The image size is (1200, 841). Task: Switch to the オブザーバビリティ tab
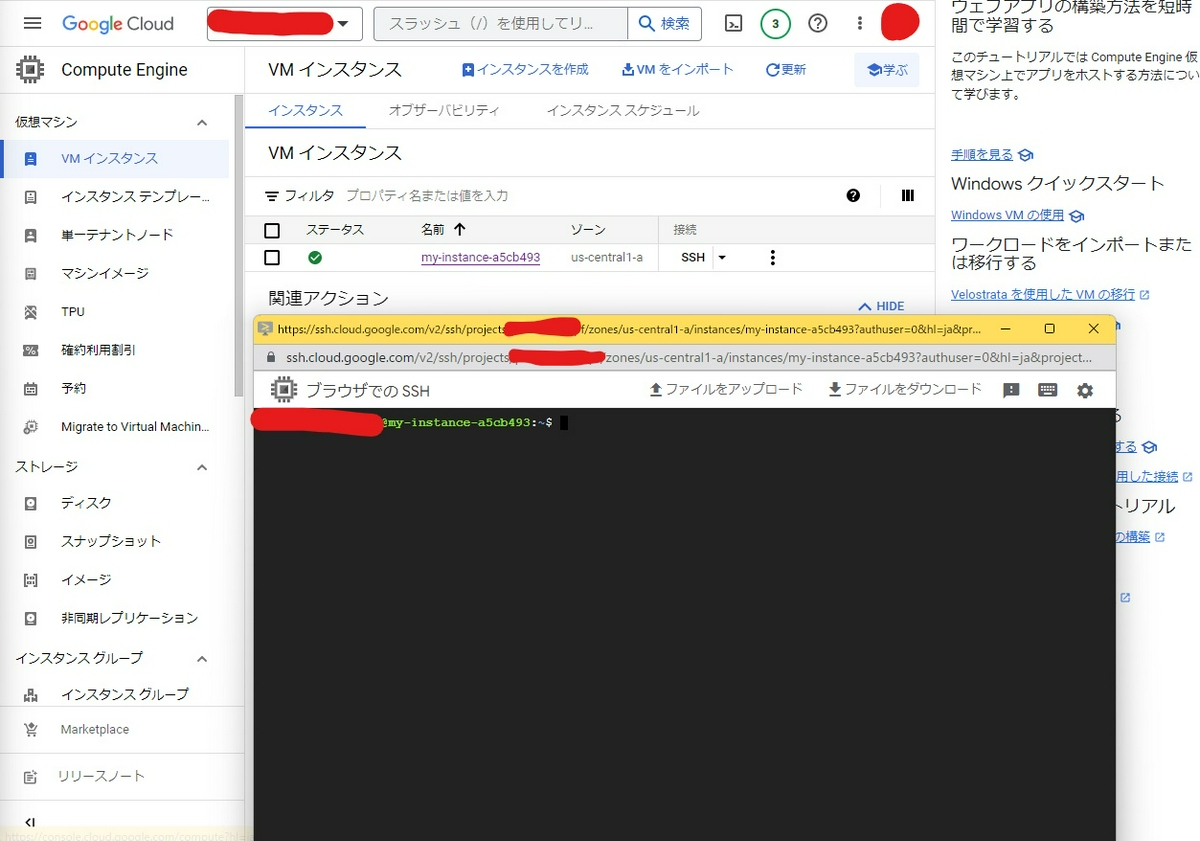pos(444,110)
